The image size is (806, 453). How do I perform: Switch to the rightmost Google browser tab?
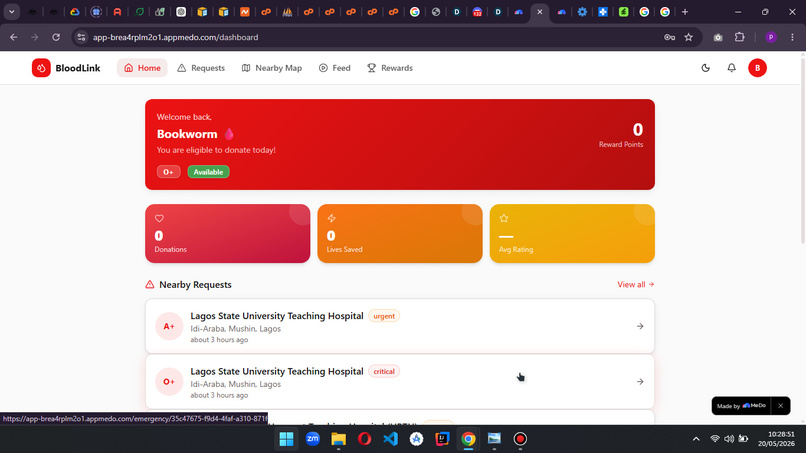coord(665,12)
